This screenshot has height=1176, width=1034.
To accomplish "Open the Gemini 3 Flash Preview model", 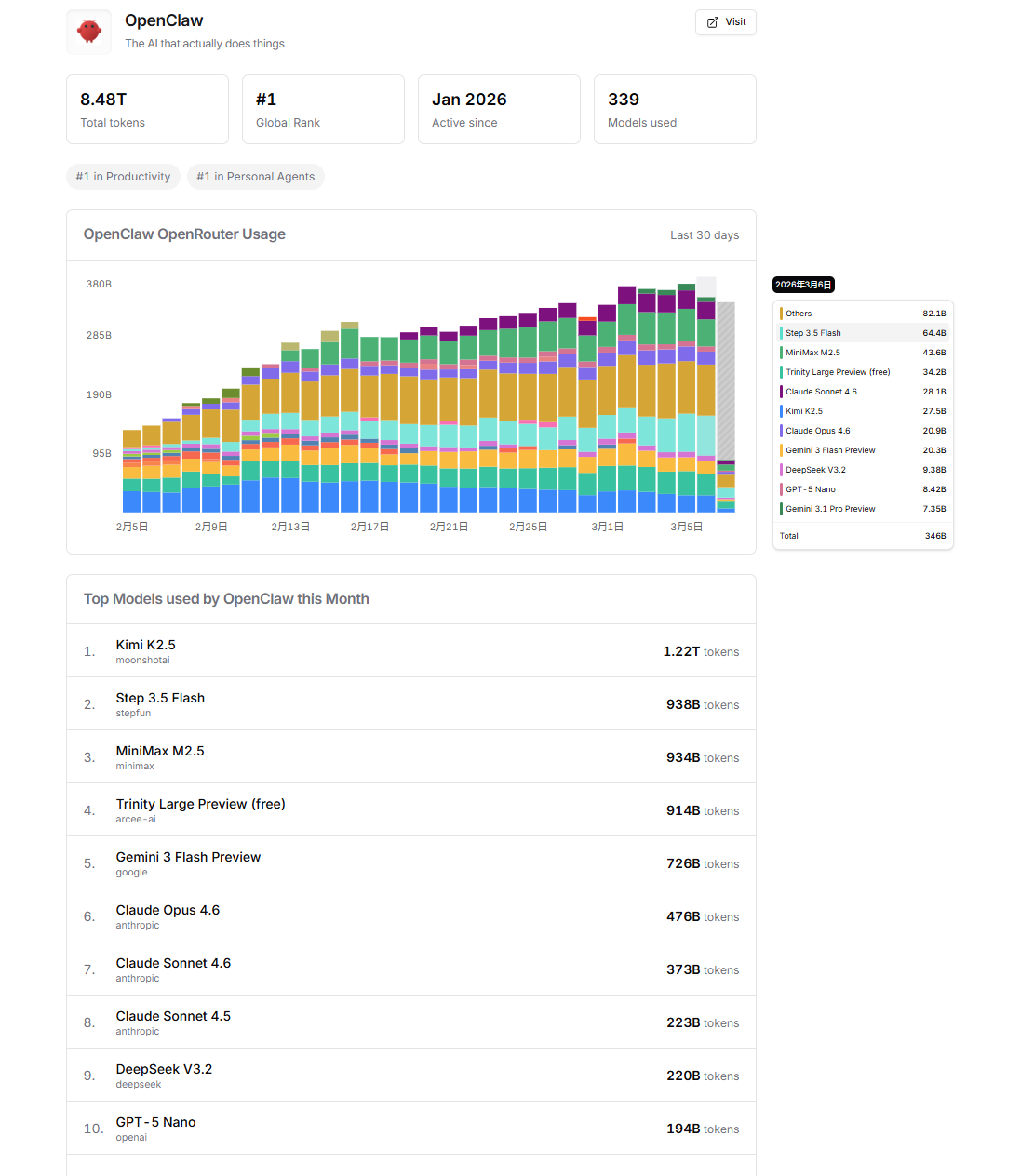I will pyautogui.click(x=188, y=857).
